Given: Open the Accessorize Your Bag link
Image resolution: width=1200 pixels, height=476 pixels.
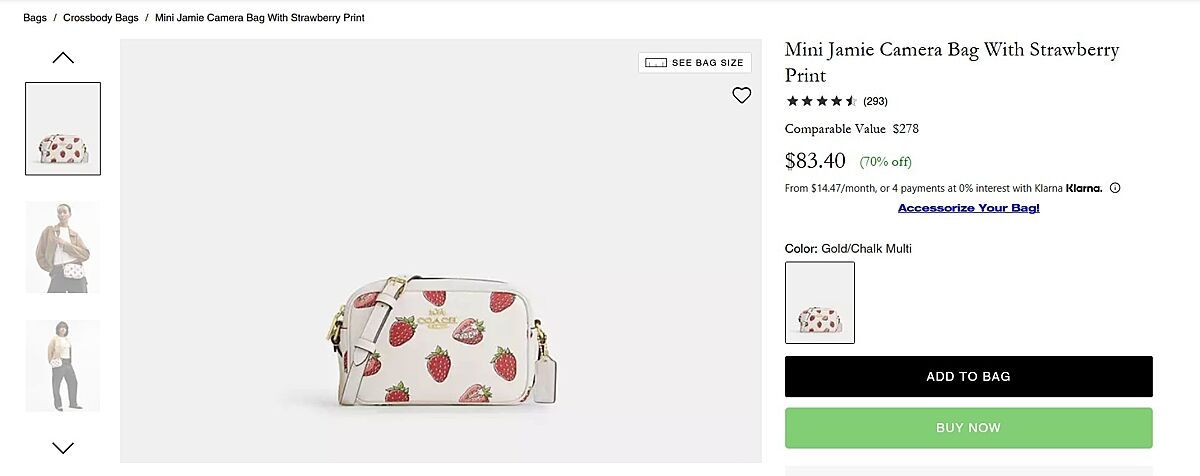Looking at the screenshot, I should point(968,208).
